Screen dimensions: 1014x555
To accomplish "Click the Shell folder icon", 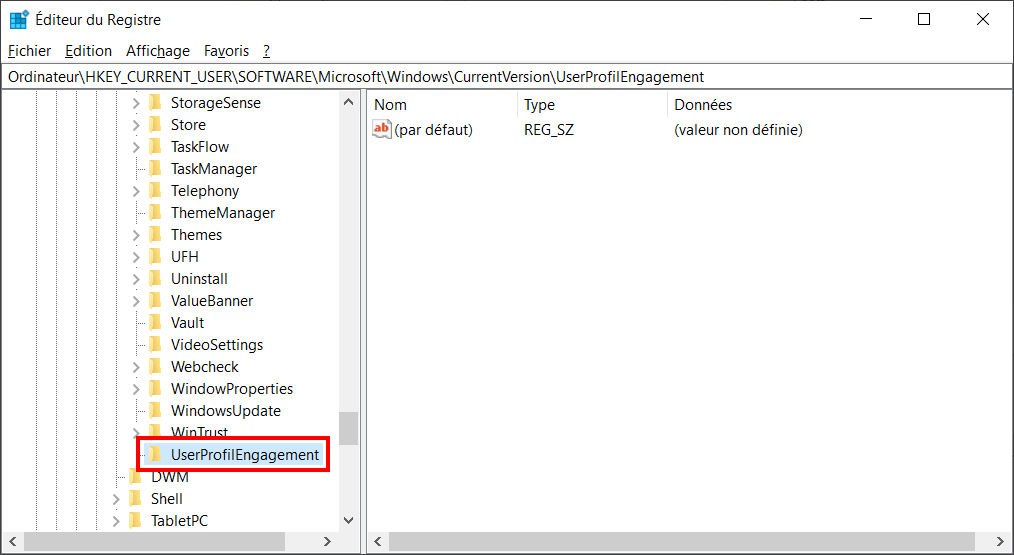I will click(135, 498).
